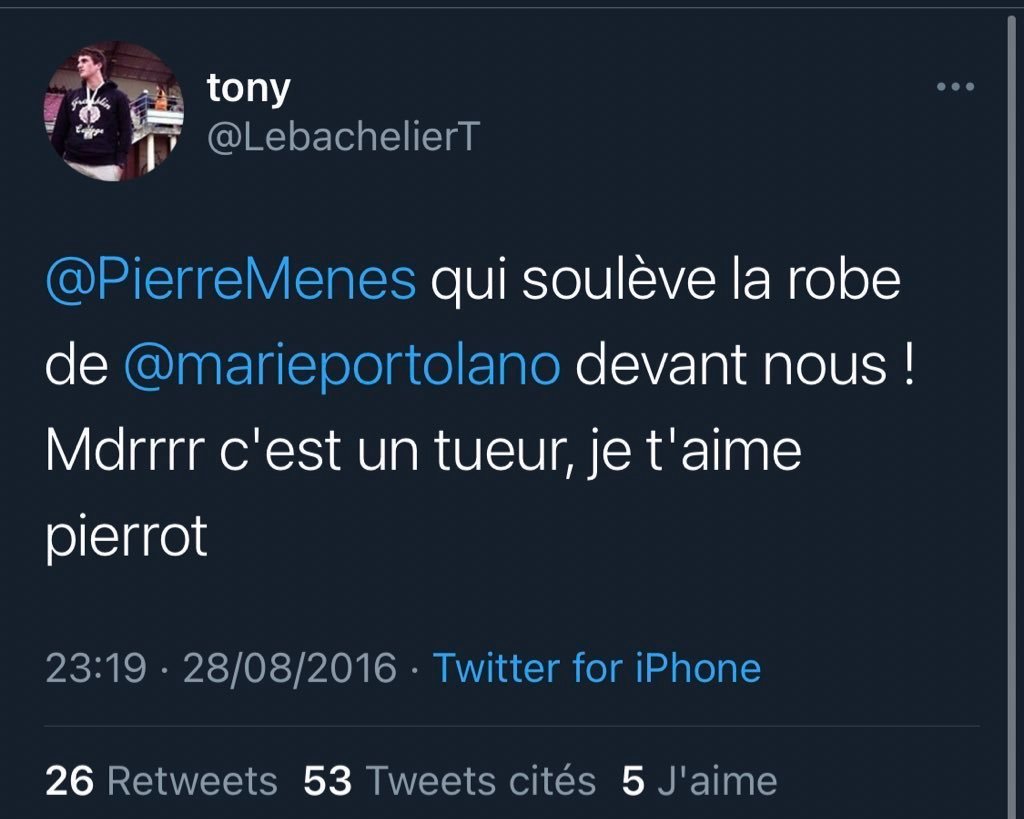1024x819 pixels.
Task: Click the 23:19 tweet time
Action: [96, 667]
